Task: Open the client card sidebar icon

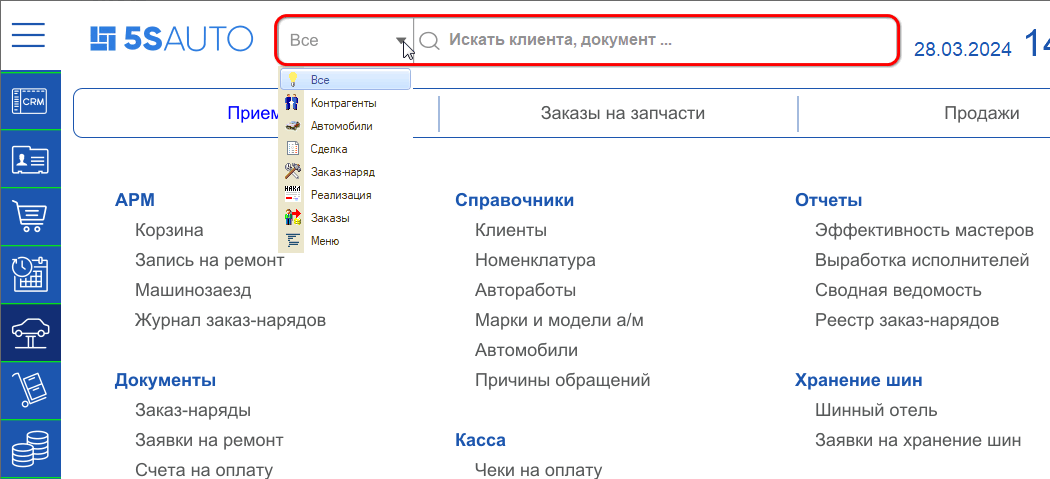Action: (31, 159)
